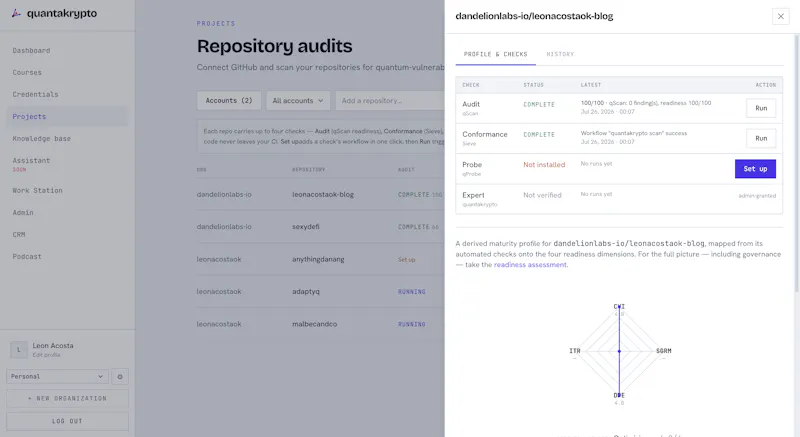Select the adaptyq repository row
800x437 pixels.
point(320,292)
